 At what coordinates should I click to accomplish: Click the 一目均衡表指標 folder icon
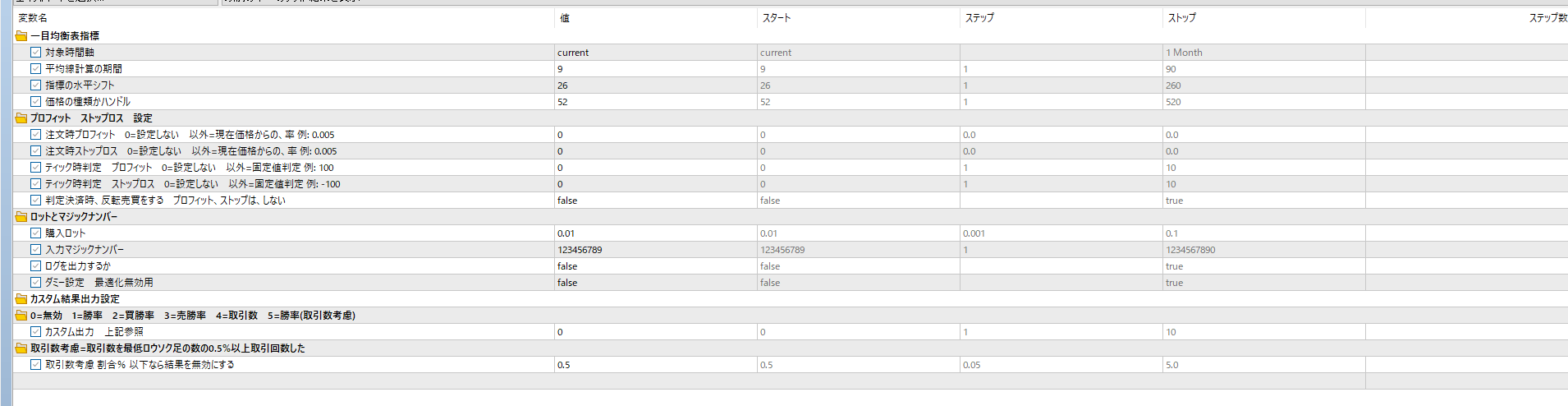click(21, 36)
